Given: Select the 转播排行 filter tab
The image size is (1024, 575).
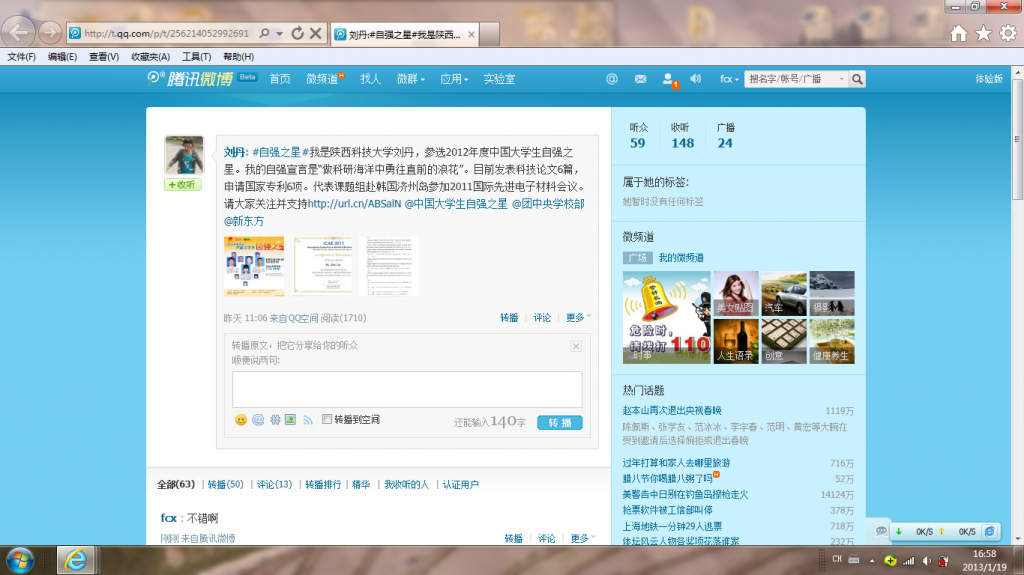Looking at the screenshot, I should pos(323,484).
